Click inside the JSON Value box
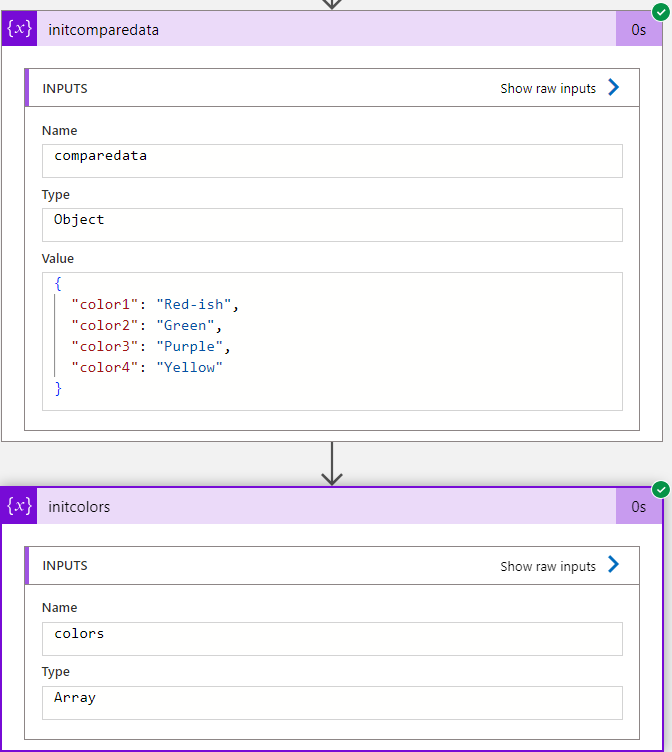This screenshot has height=752, width=672. pos(332,341)
